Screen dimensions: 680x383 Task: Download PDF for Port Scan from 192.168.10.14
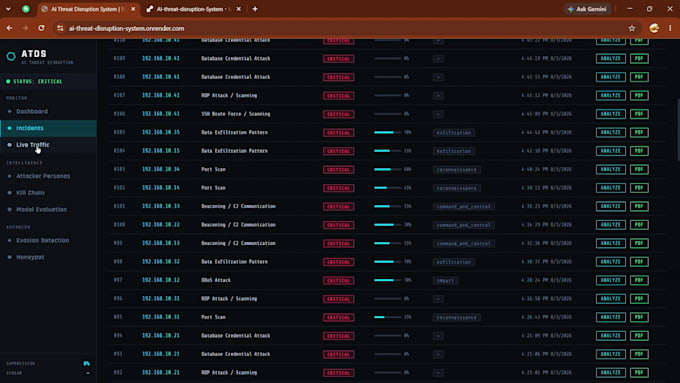click(639, 188)
